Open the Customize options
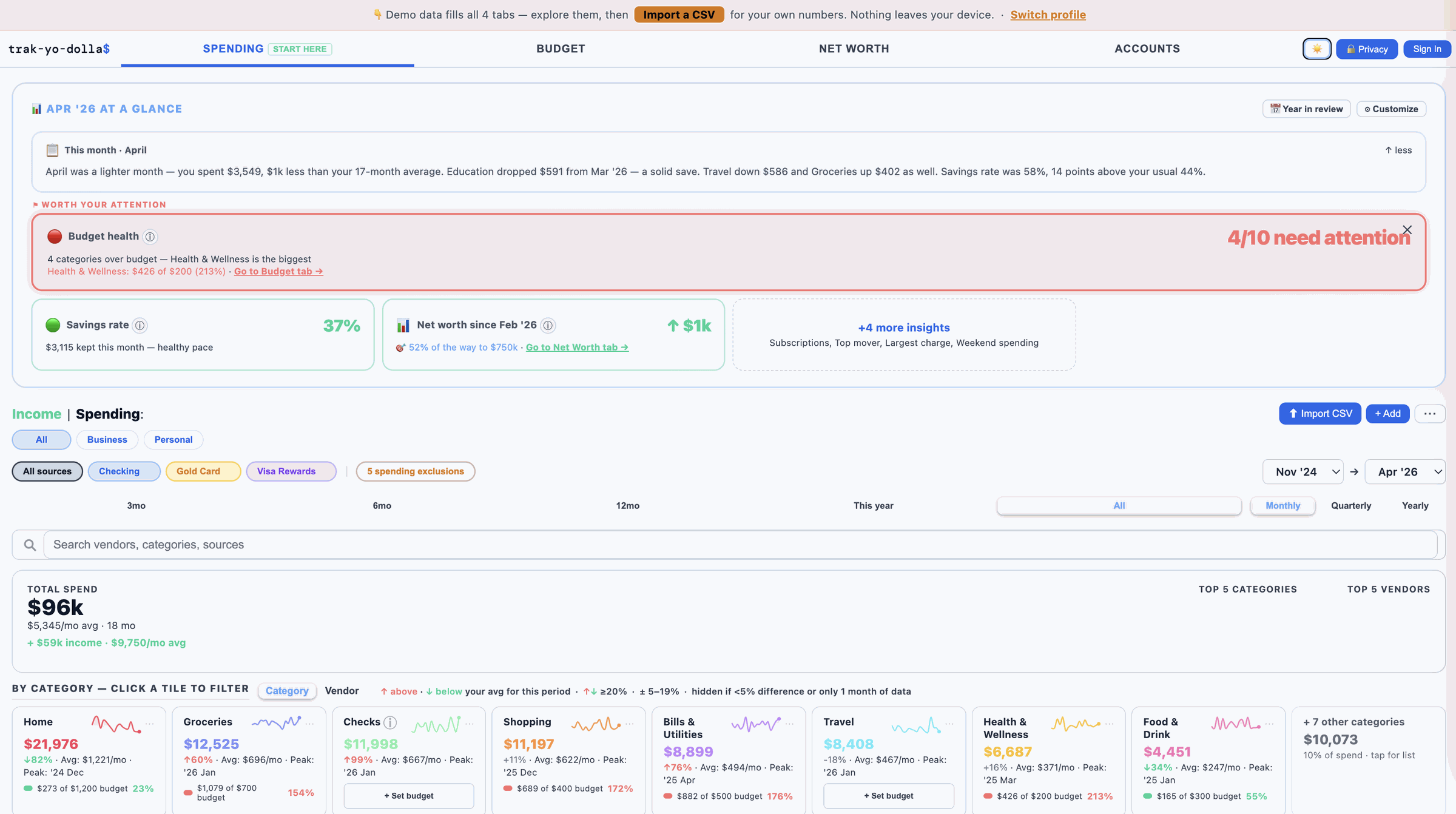The height and width of the screenshot is (814, 1456). click(x=1391, y=109)
